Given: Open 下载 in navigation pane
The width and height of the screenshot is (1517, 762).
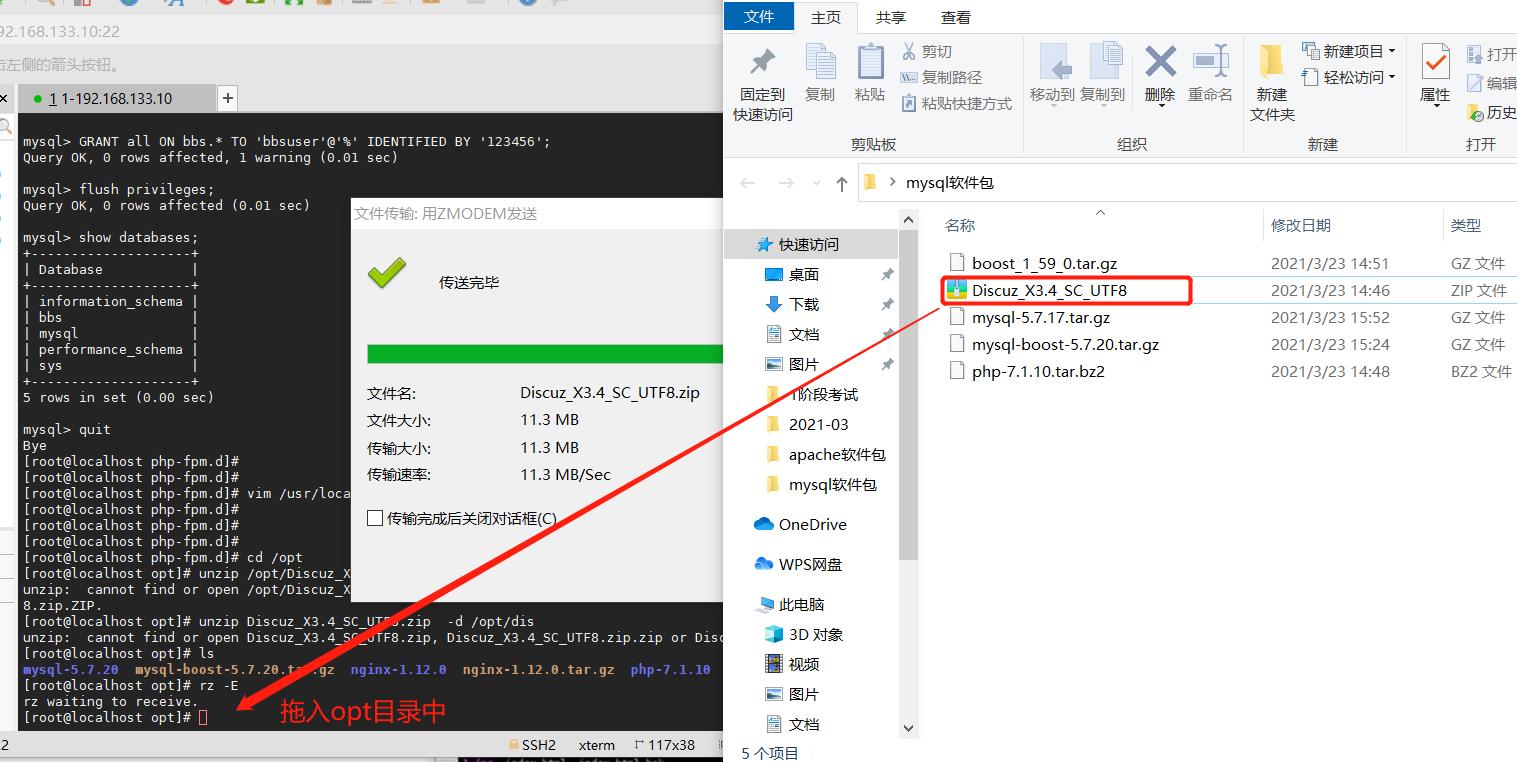Looking at the screenshot, I should pos(804,304).
